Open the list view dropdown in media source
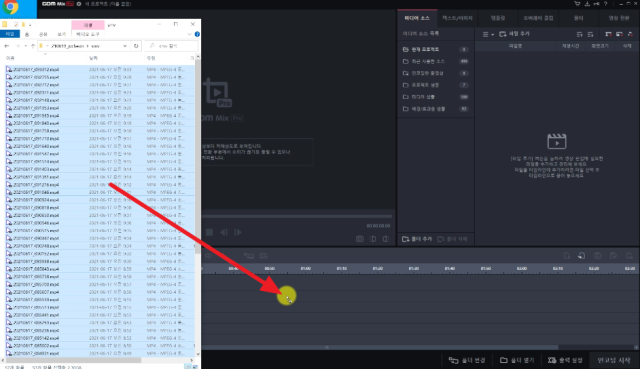This screenshot has height=369, width=640. tap(488, 34)
